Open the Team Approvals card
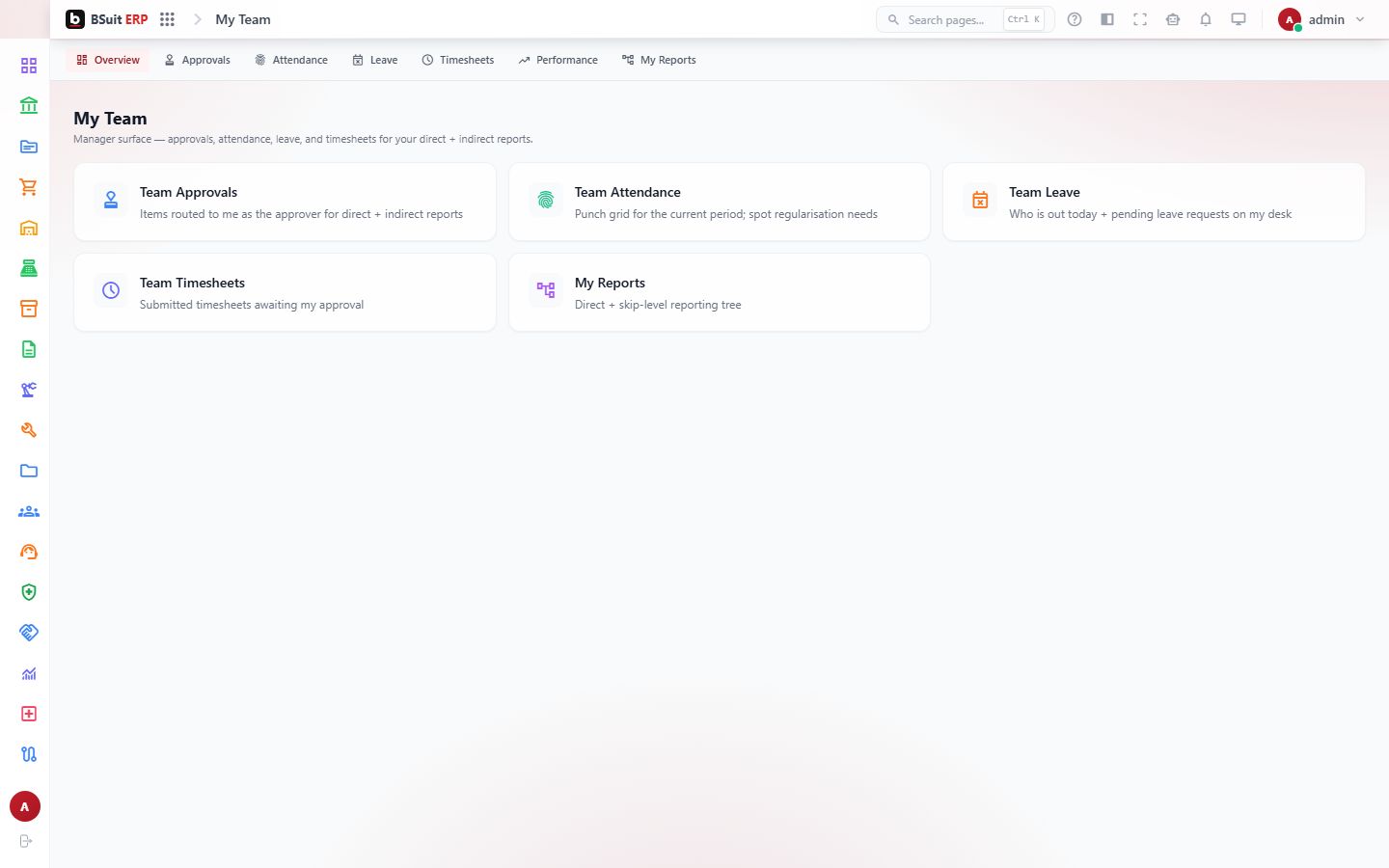The image size is (1389, 868). tap(285, 202)
